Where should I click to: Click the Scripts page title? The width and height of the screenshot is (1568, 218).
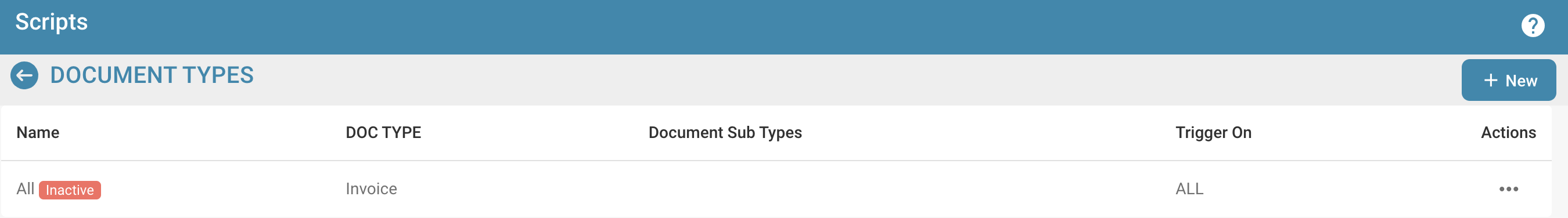[52, 22]
